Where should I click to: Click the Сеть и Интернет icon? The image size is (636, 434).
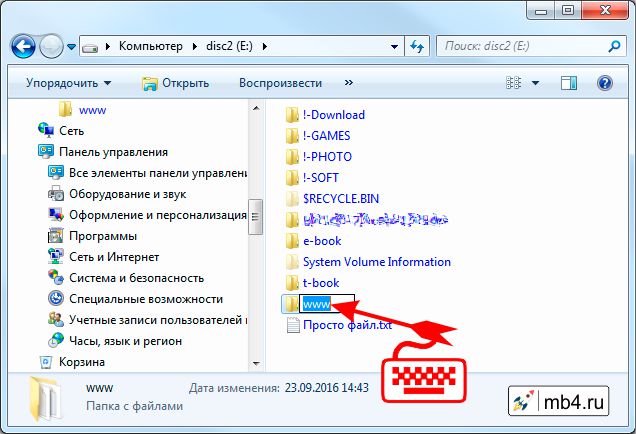pos(56,256)
